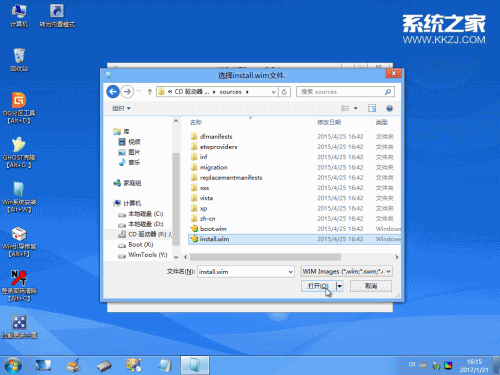Image resolution: width=500 pixels, height=375 pixels.
Task: Click the search magnifier icon
Action: (x=388, y=92)
